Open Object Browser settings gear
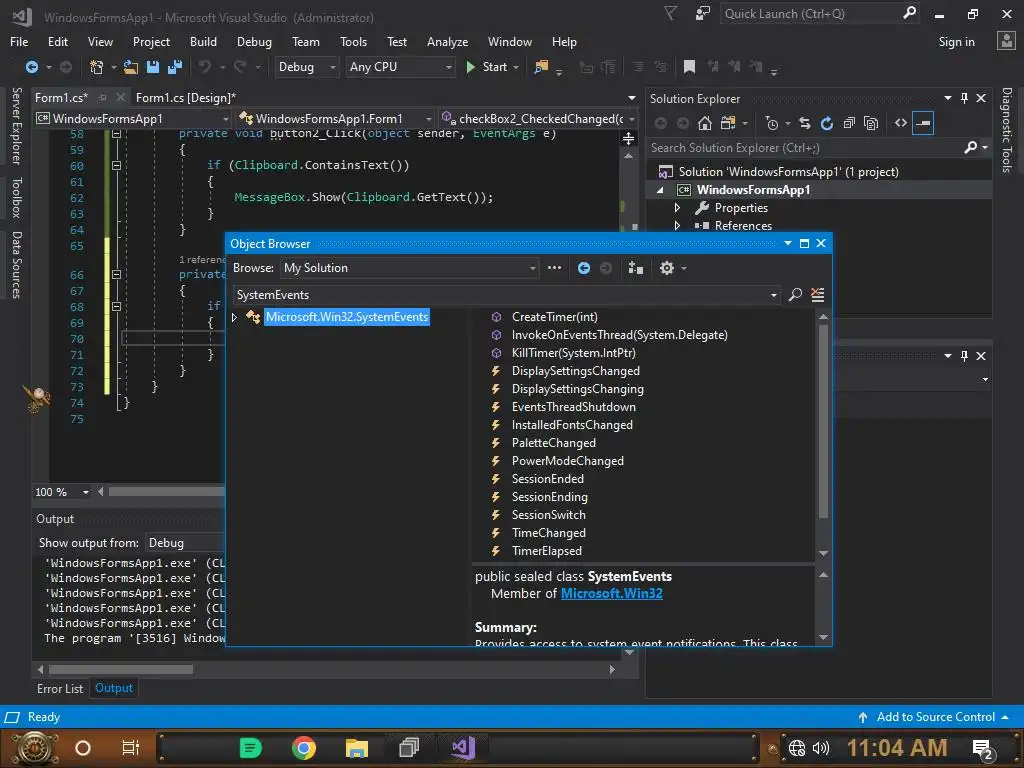The width and height of the screenshot is (1024, 768). (666, 268)
